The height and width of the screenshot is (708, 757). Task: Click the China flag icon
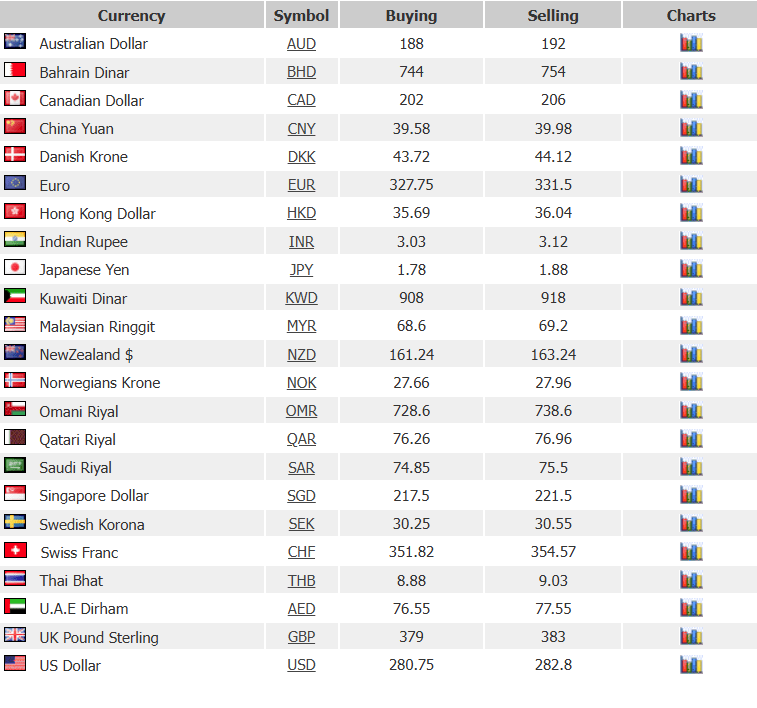pyautogui.click(x=15, y=126)
